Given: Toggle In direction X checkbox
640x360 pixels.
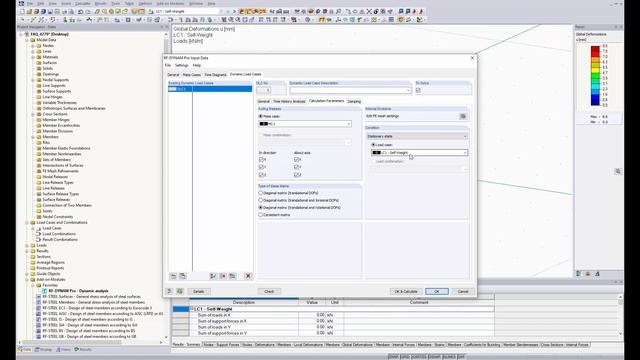Looking at the screenshot, I should coord(262,160).
